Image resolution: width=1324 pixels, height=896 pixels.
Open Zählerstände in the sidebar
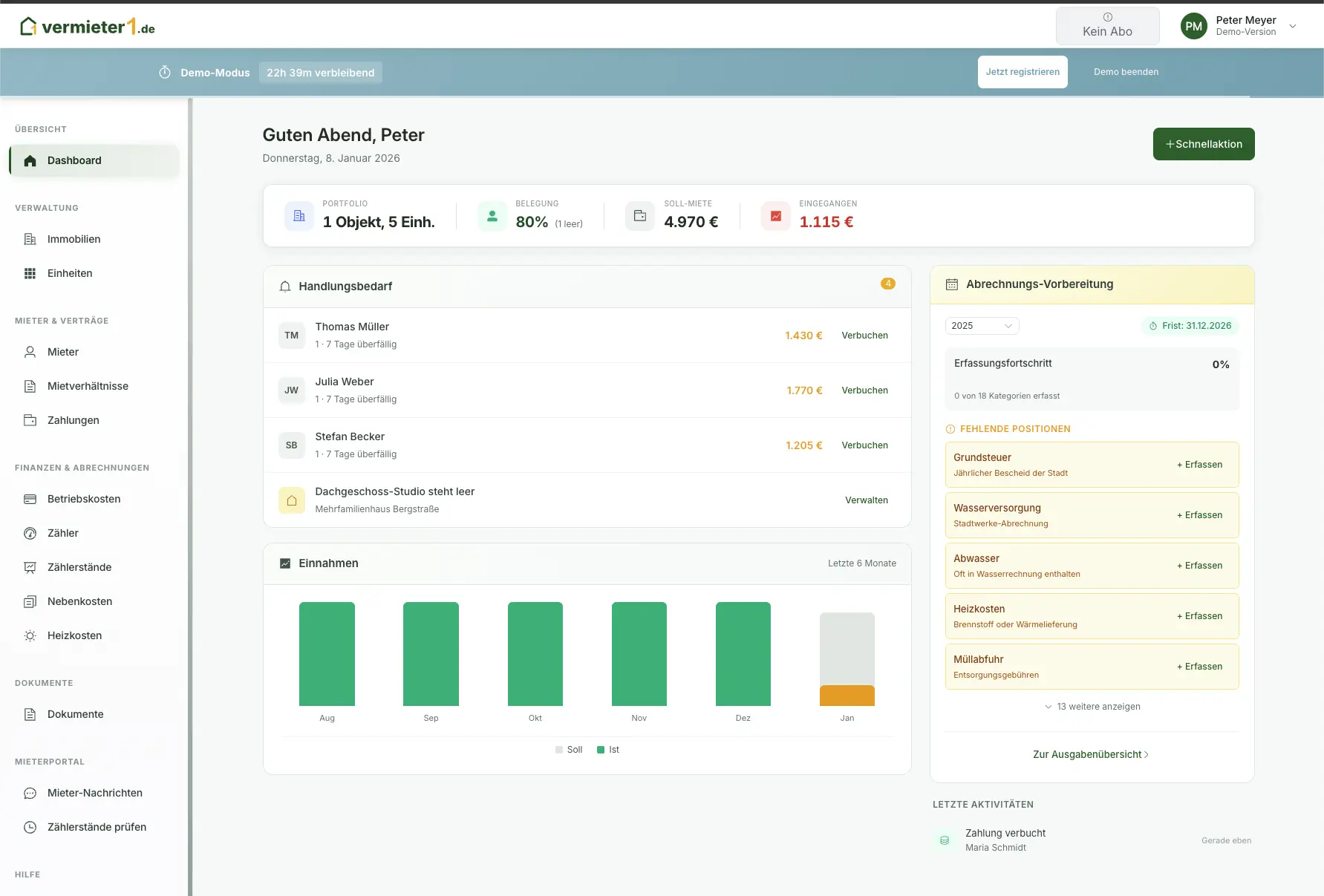[79, 567]
